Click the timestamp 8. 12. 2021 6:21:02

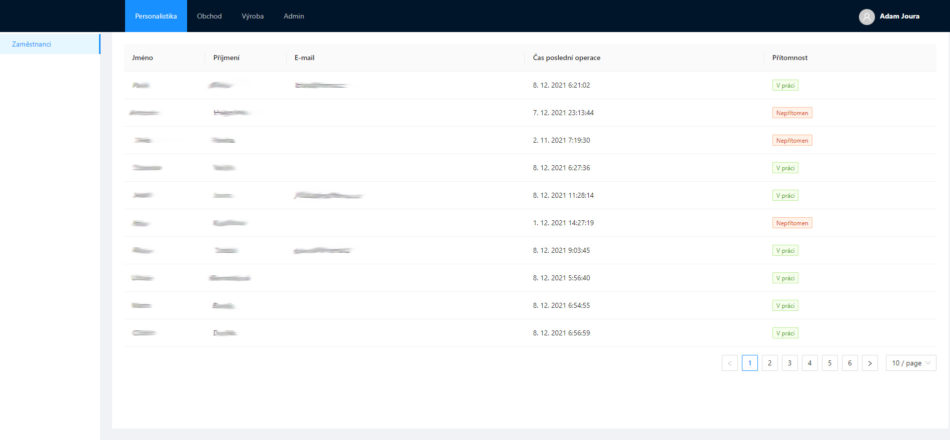point(561,85)
